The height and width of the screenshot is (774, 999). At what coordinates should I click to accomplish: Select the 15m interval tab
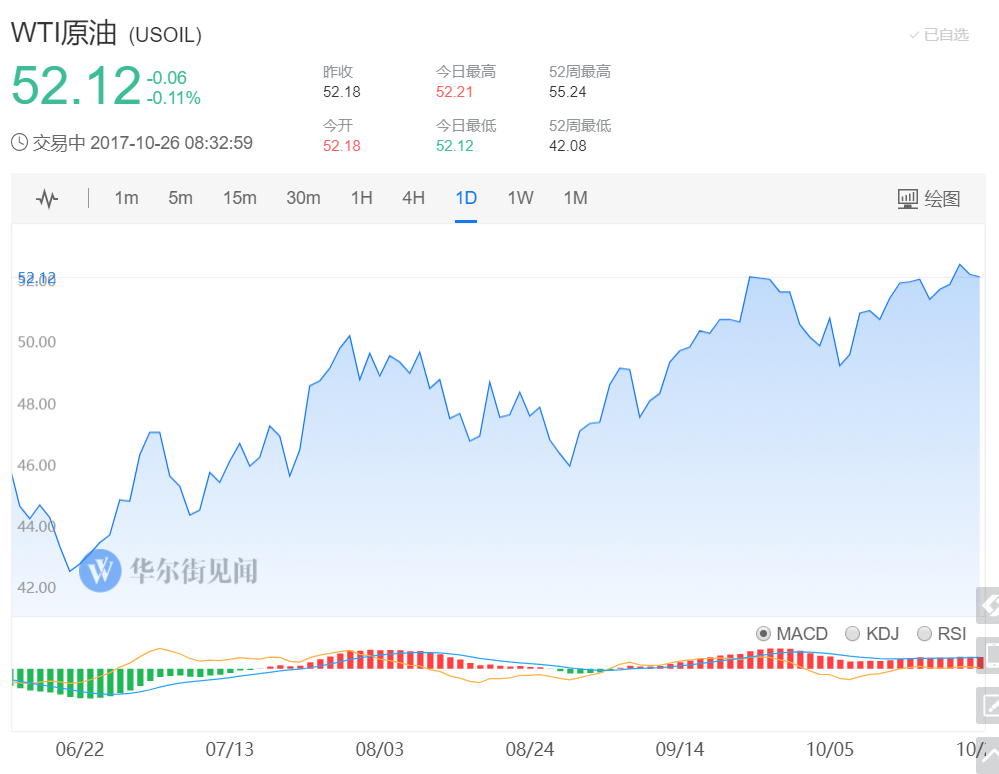pyautogui.click(x=240, y=198)
